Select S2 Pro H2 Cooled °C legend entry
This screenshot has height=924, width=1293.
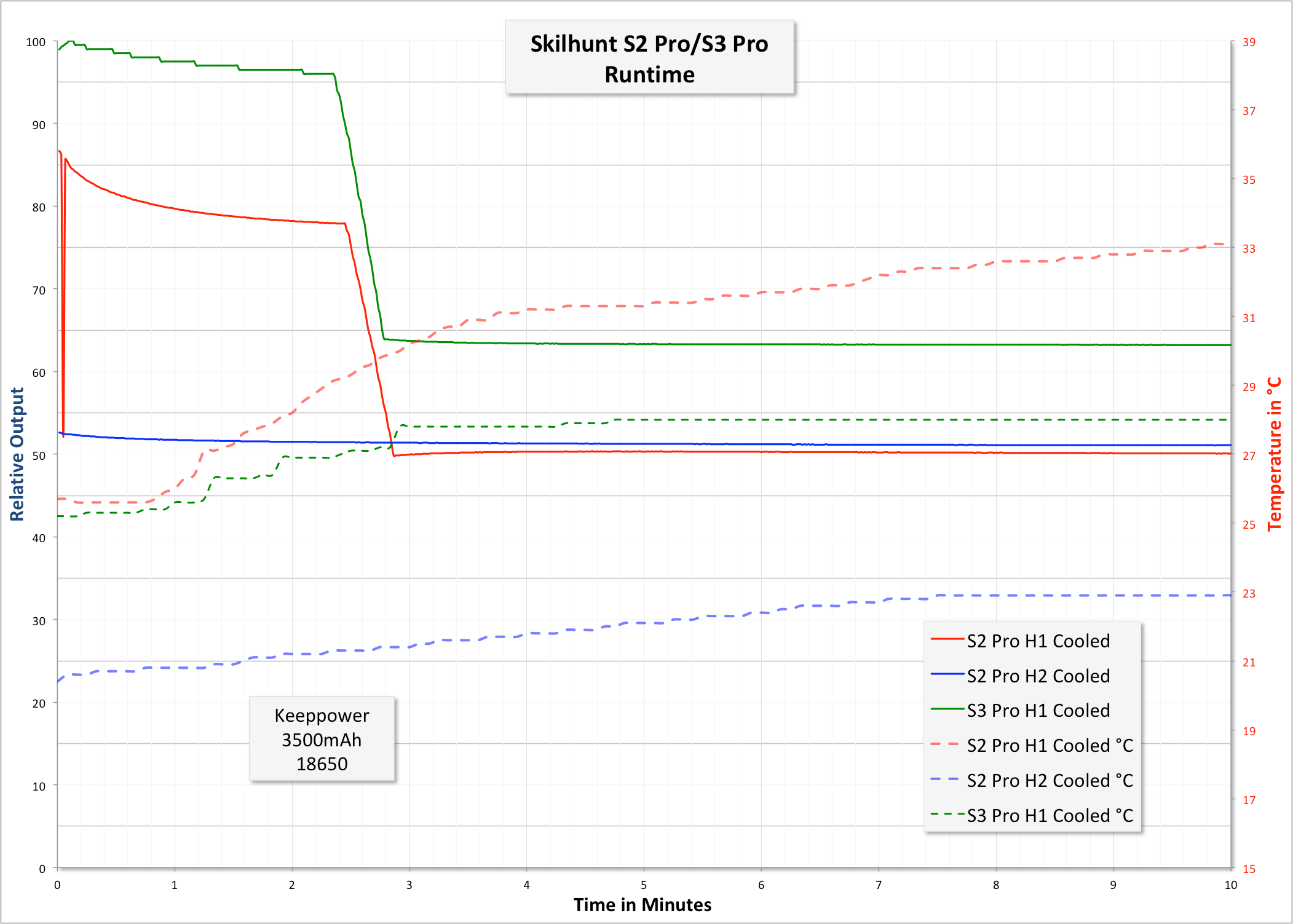pos(1050,780)
